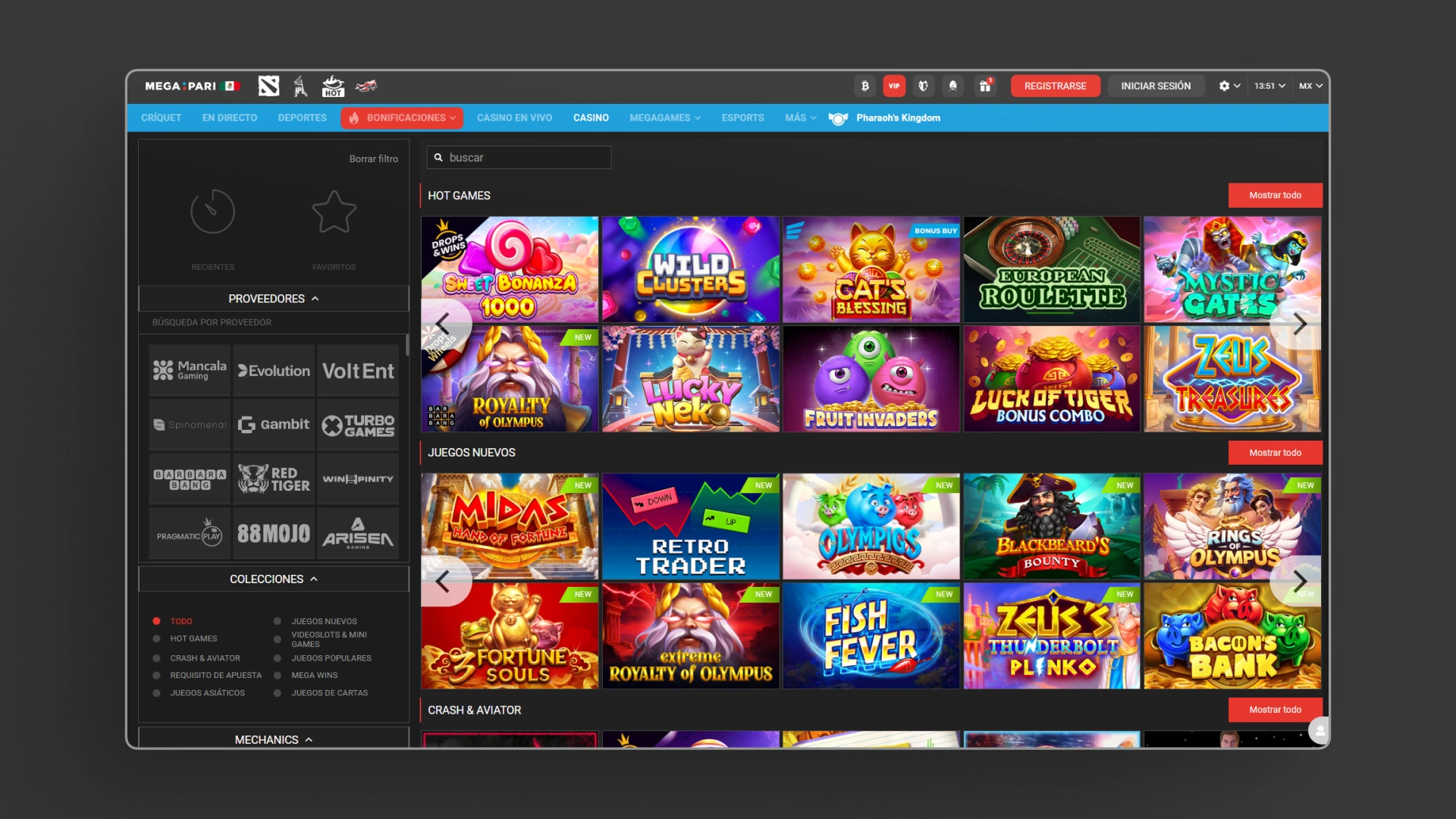Open the Bonificaciones dropdown

(402, 118)
